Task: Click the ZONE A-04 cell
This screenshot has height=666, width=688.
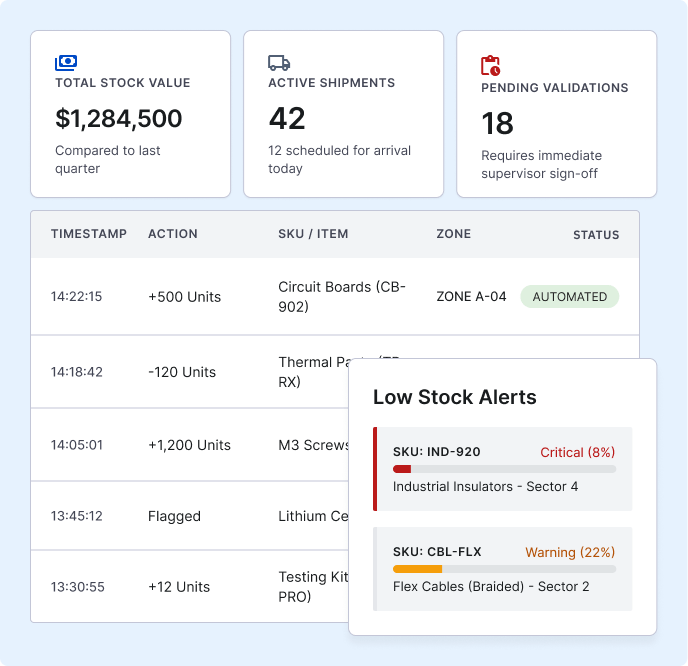Action: tap(471, 297)
